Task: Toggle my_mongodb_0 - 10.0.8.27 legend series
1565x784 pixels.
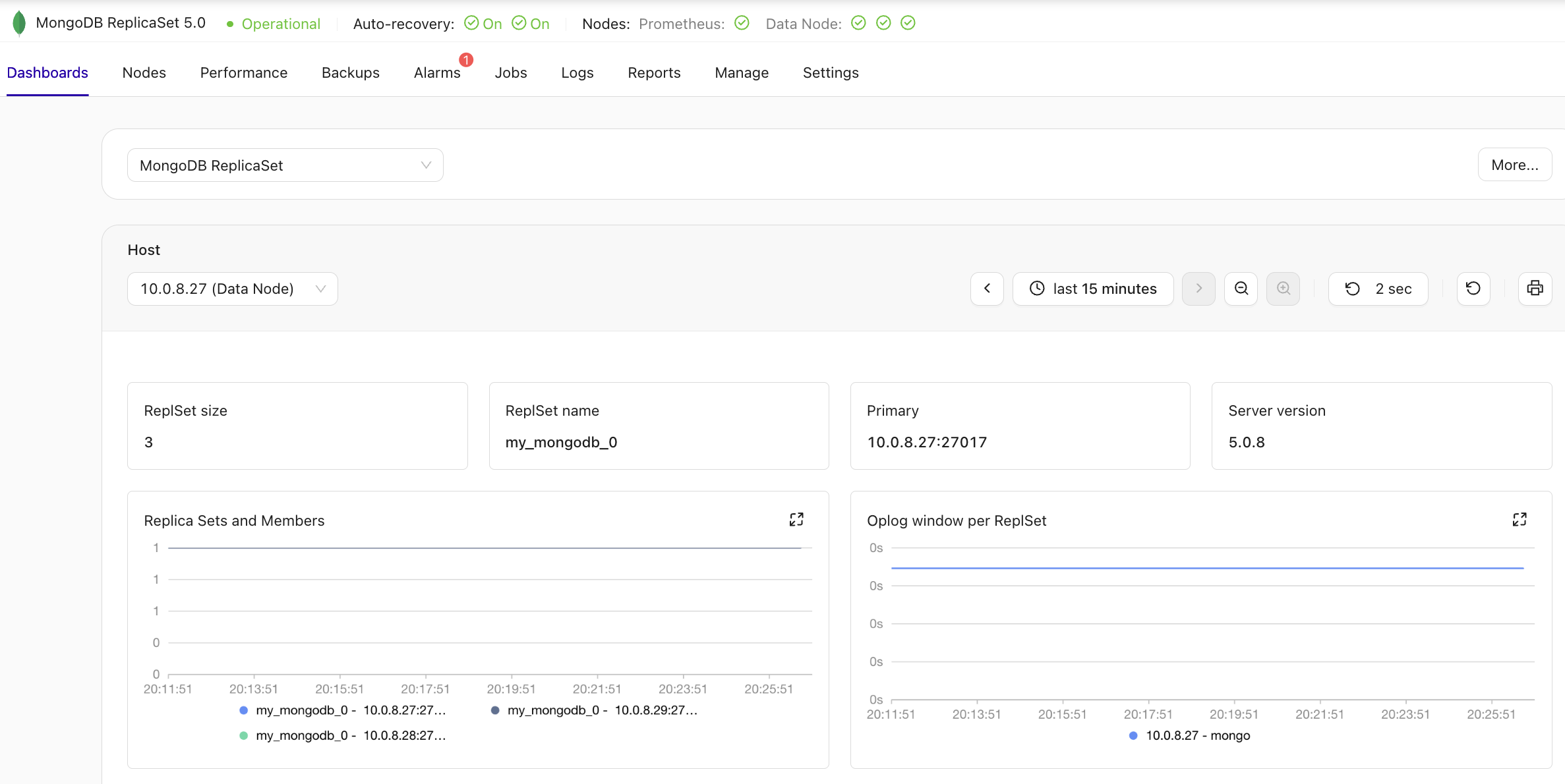Action: (343, 710)
